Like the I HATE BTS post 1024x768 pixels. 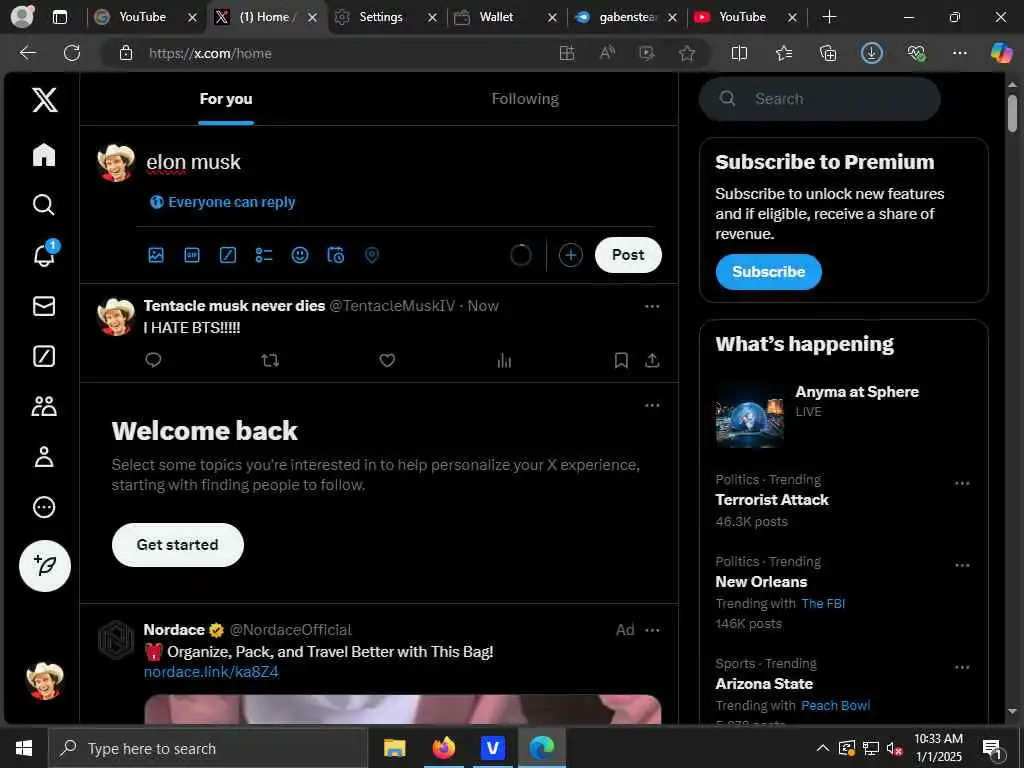click(387, 360)
